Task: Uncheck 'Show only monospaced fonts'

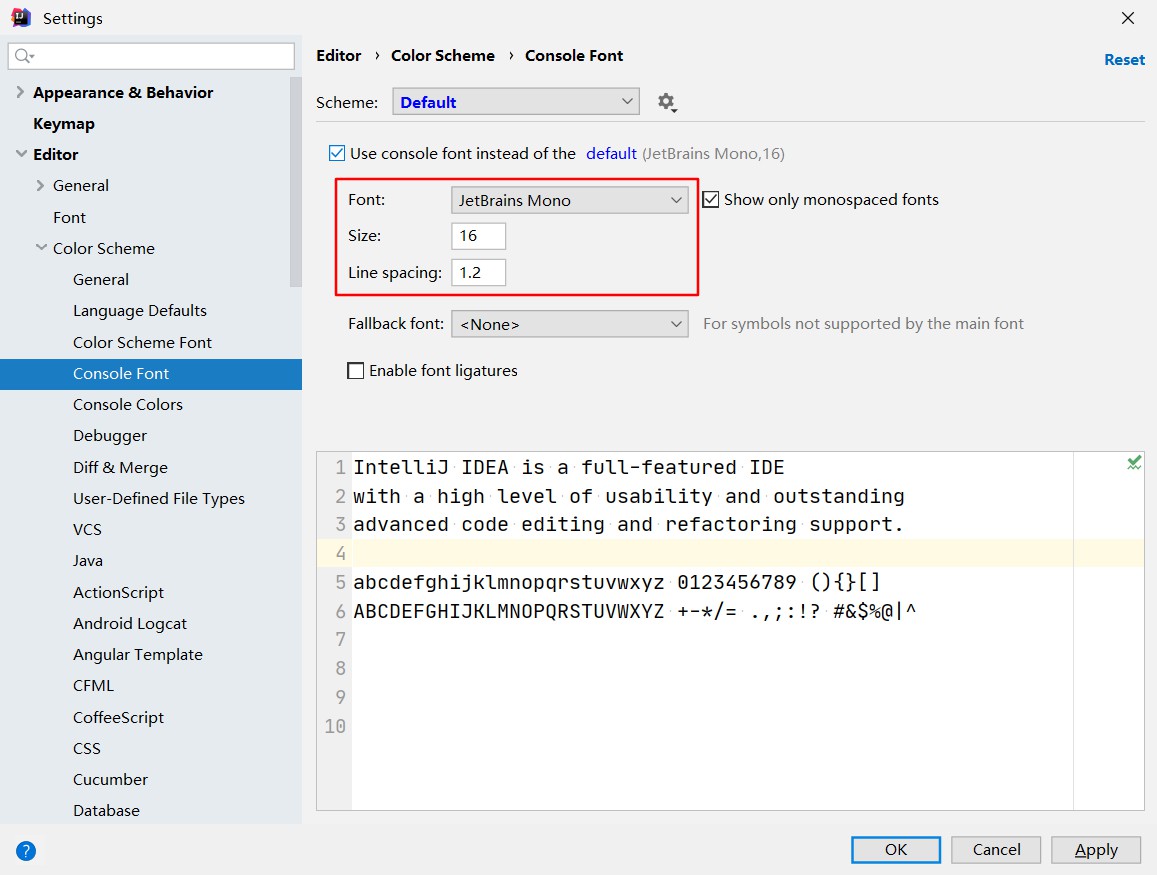Action: coord(711,200)
